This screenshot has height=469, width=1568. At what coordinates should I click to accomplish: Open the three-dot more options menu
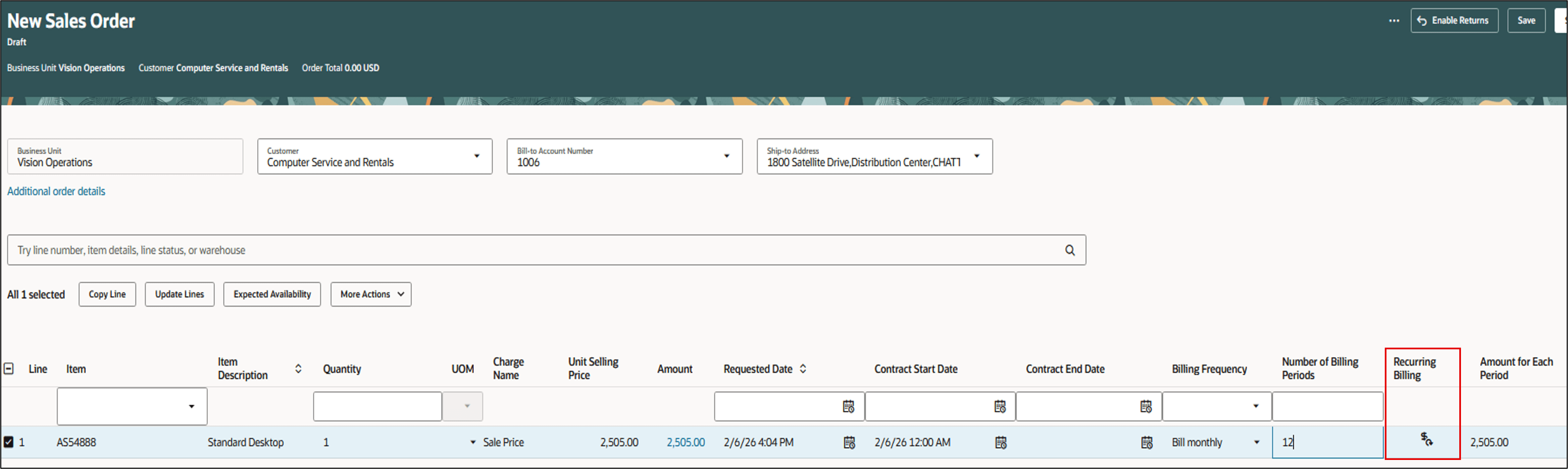1393,21
